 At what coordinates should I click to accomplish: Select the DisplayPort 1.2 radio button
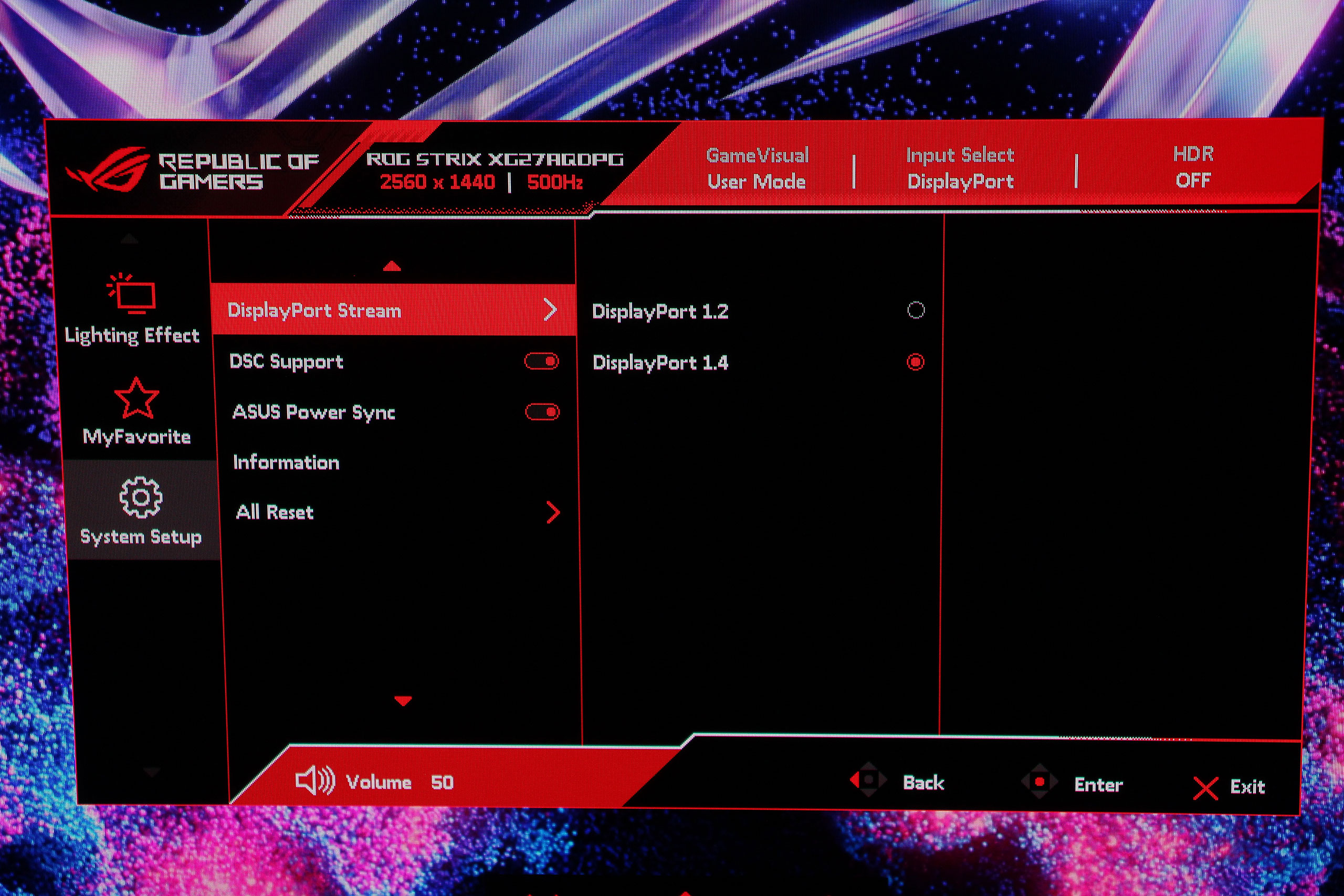pos(916,310)
